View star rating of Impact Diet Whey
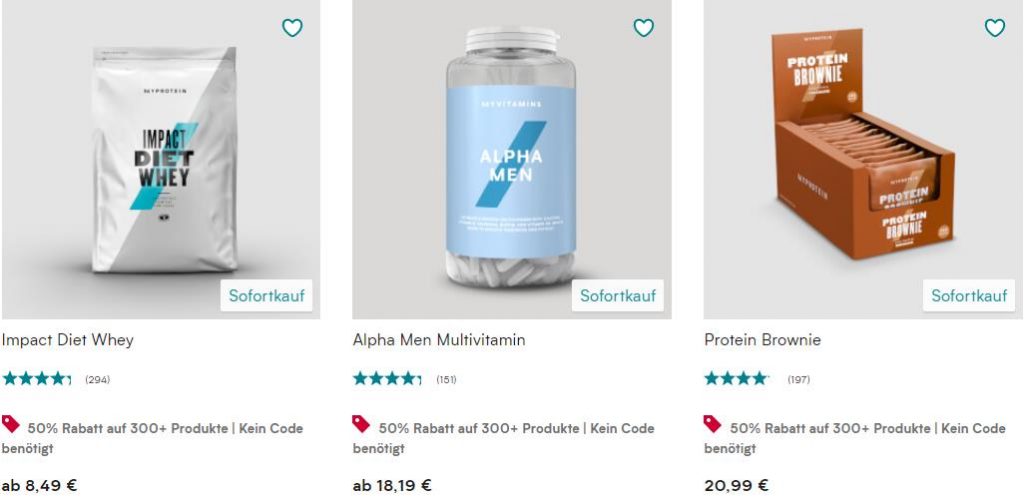This screenshot has height=504, width=1024. pyautogui.click(x=37, y=379)
